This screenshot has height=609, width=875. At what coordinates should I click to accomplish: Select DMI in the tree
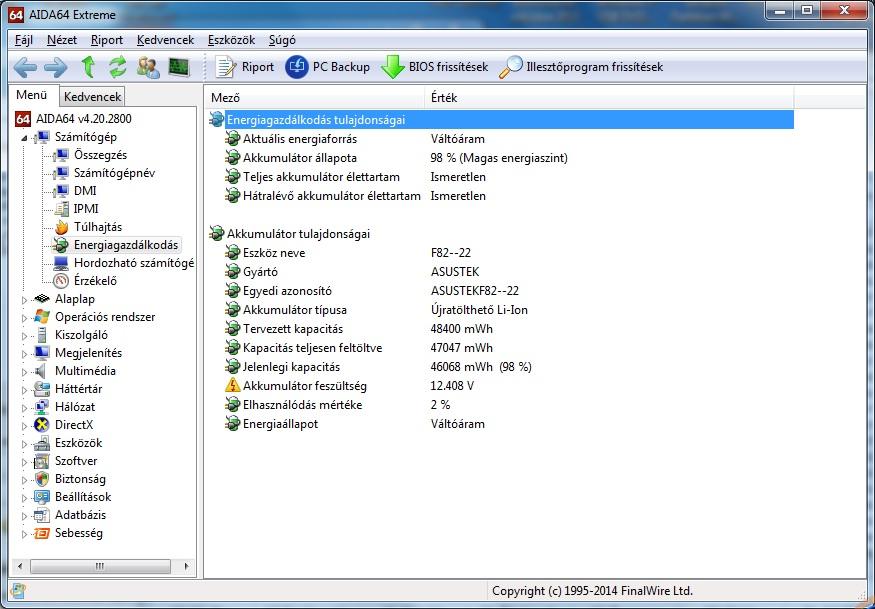(85, 191)
